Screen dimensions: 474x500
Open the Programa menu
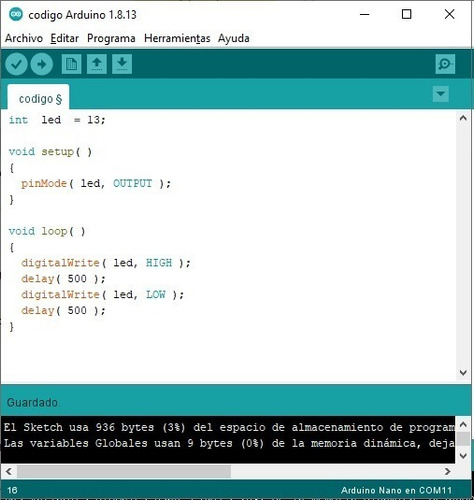coord(111,38)
